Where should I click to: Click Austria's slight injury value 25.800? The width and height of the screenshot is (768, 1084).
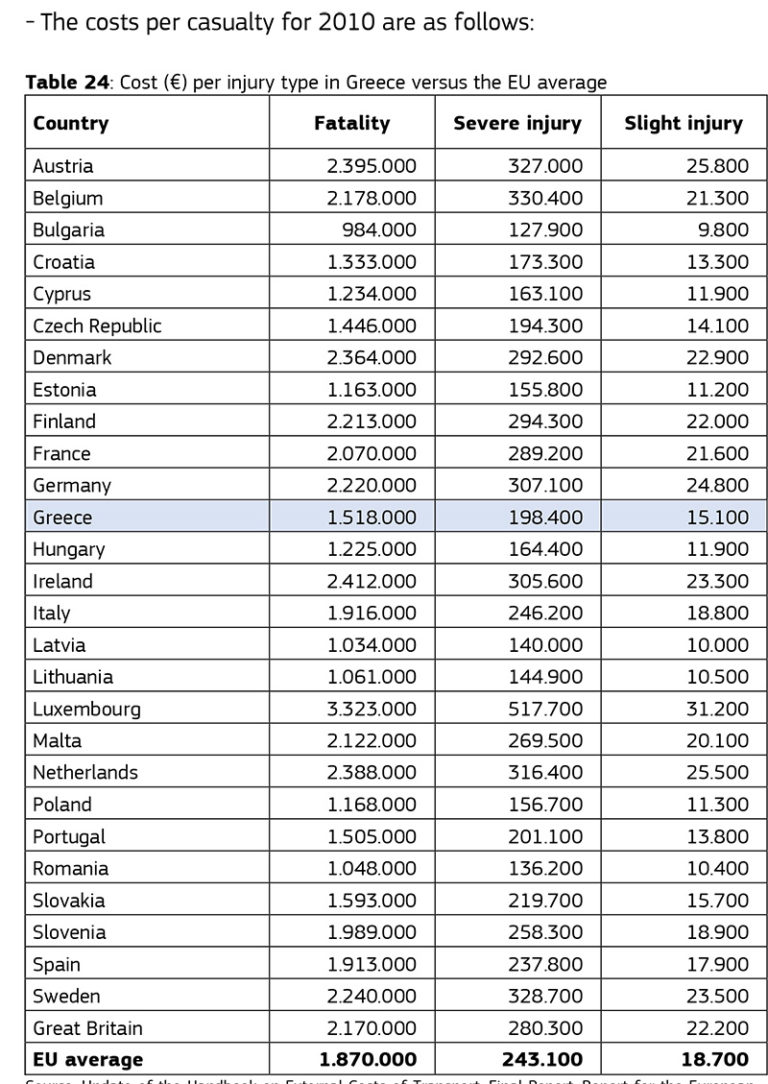(717, 166)
